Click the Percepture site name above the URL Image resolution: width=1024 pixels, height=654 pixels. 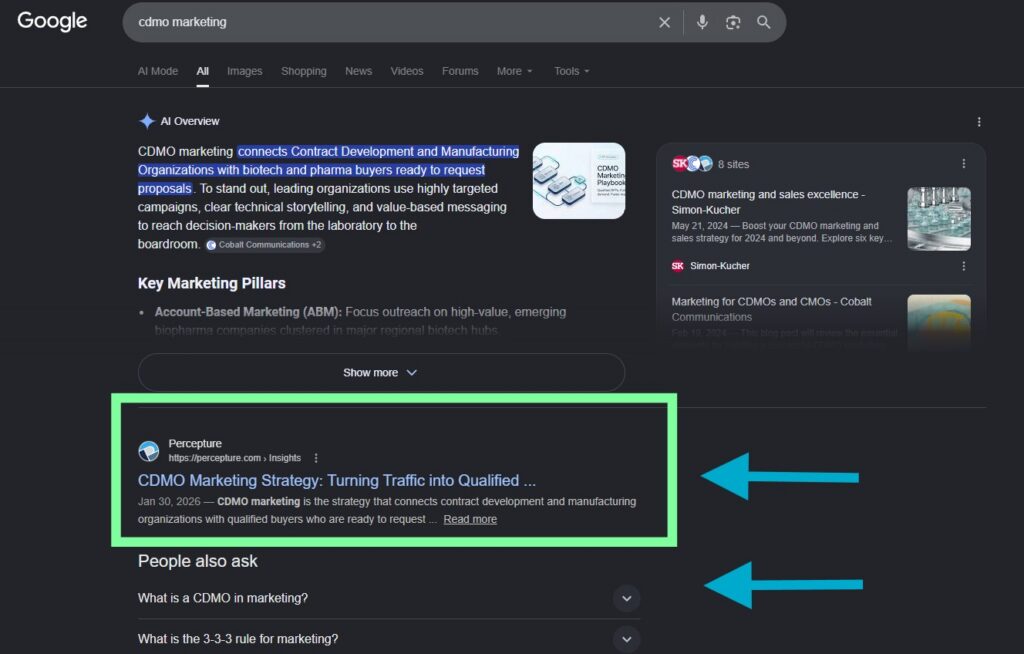click(195, 444)
